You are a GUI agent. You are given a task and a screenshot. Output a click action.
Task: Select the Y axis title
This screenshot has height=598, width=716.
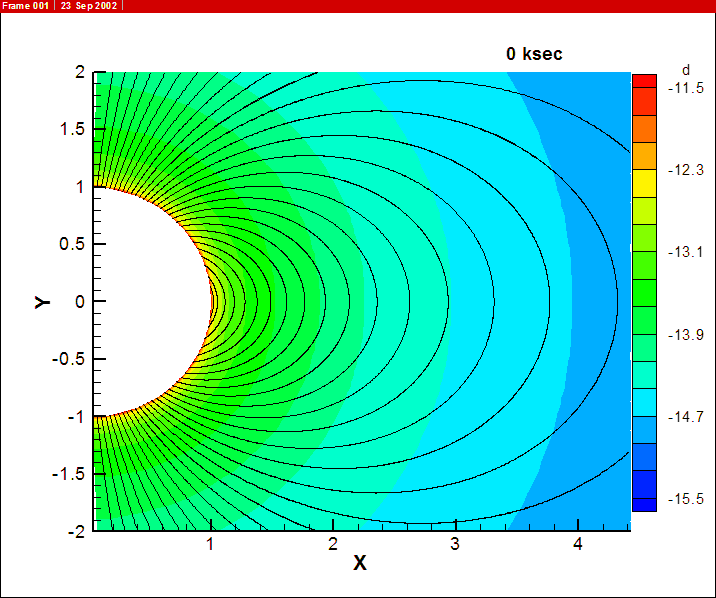[x=42, y=301]
